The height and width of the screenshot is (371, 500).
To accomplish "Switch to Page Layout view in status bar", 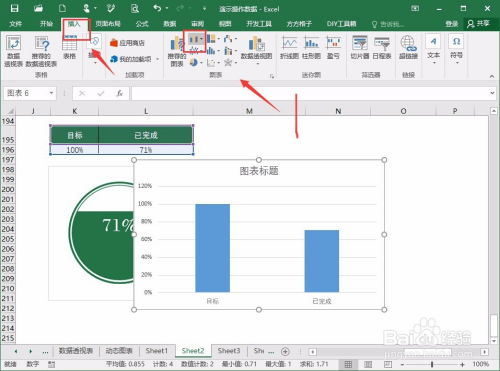I will click(368, 364).
